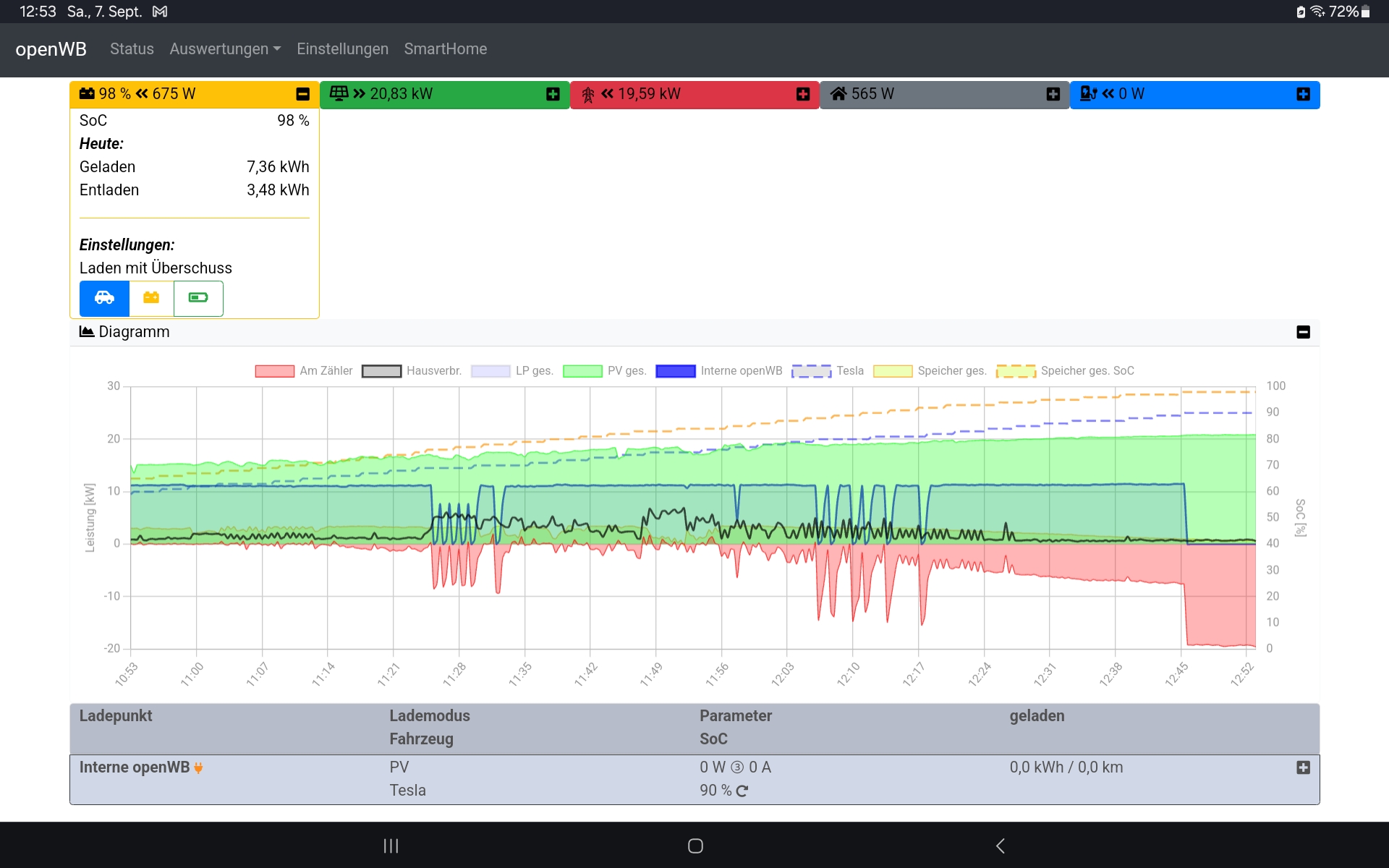Click the house icon in gray panel
The image size is (1389, 868).
point(838,94)
